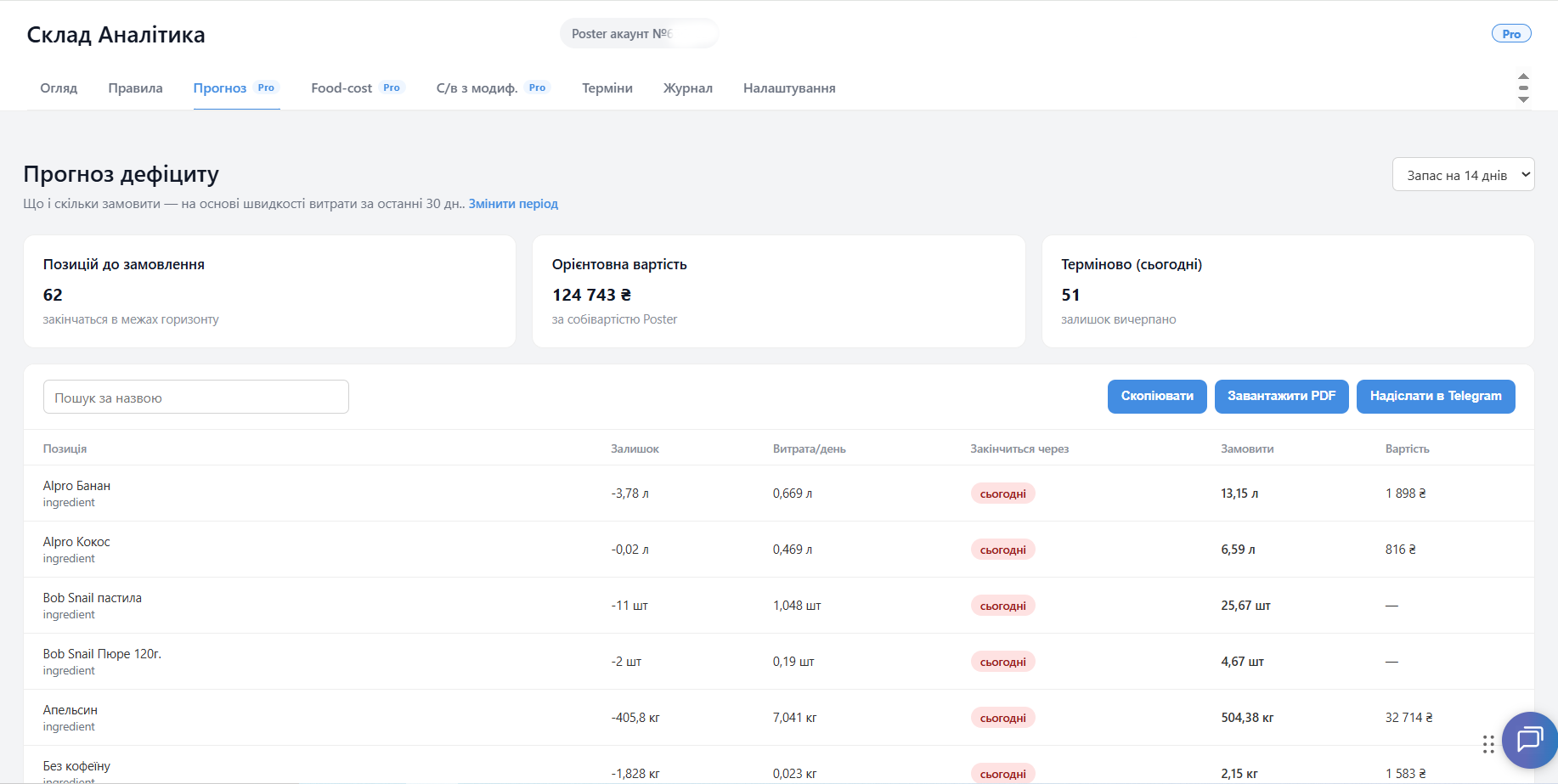Click the Позицій до замовлення card

(x=269, y=291)
